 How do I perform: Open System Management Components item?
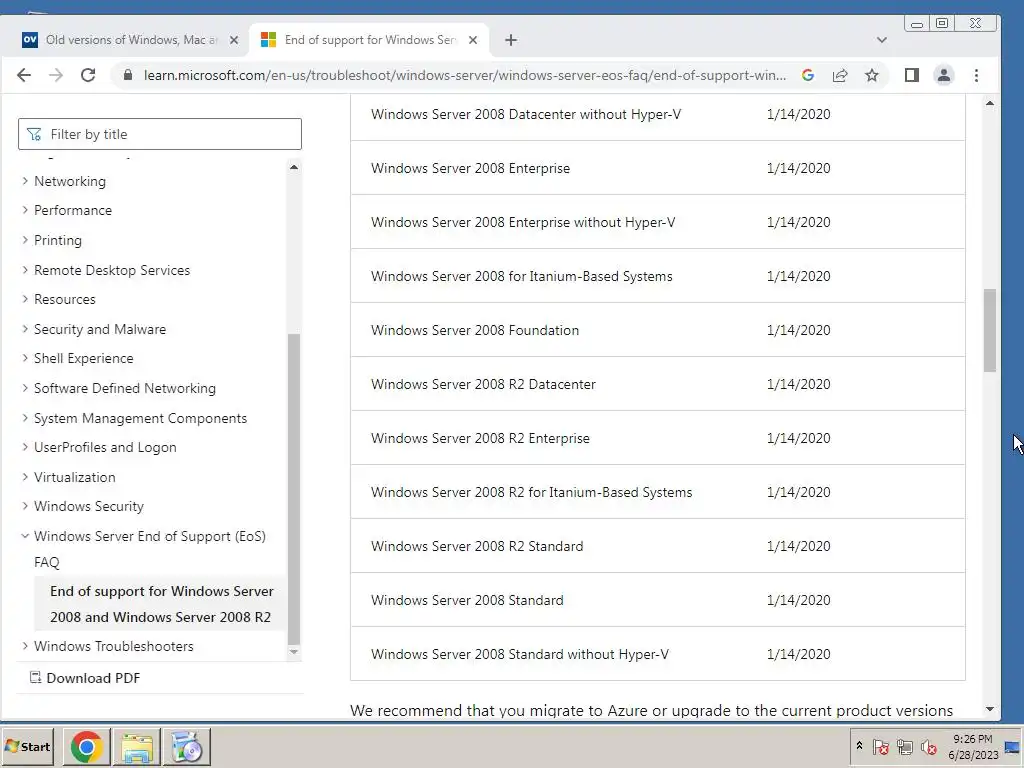pos(140,418)
